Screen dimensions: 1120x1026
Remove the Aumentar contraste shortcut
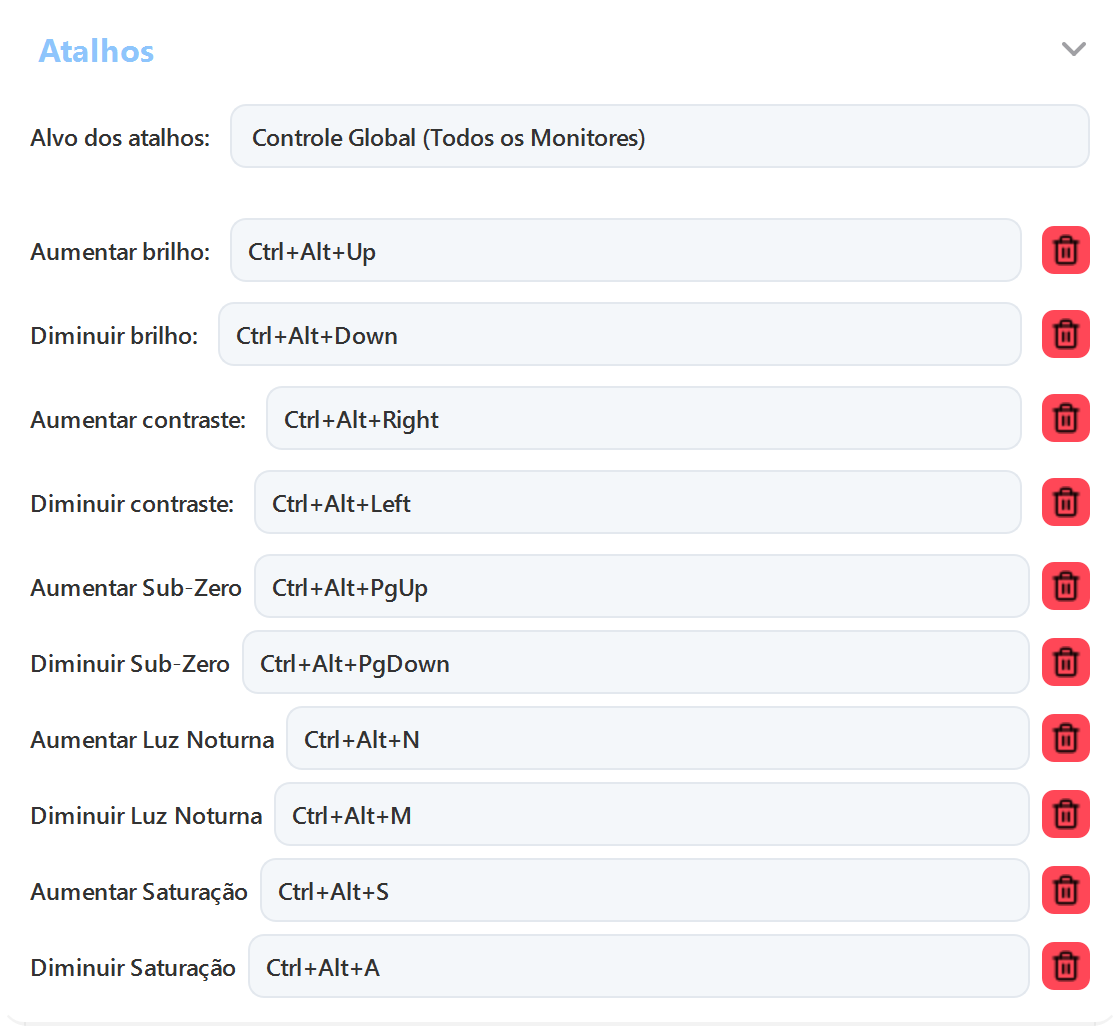[1065, 418]
